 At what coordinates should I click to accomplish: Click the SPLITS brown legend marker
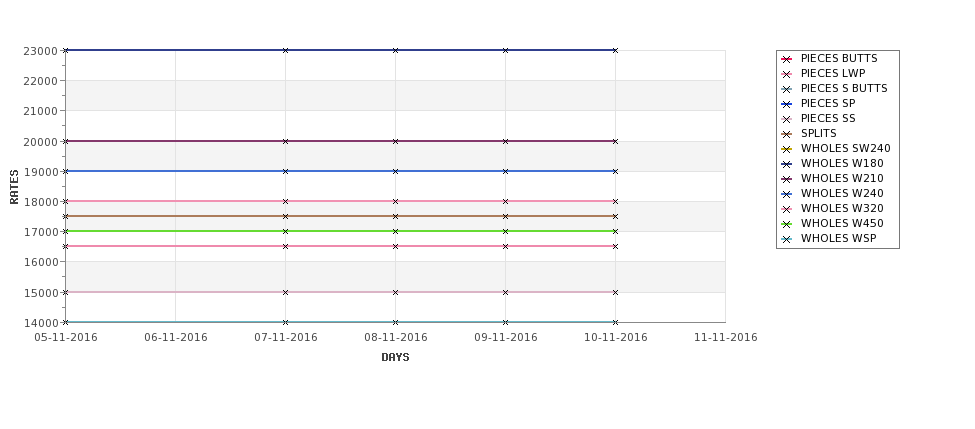786,134
